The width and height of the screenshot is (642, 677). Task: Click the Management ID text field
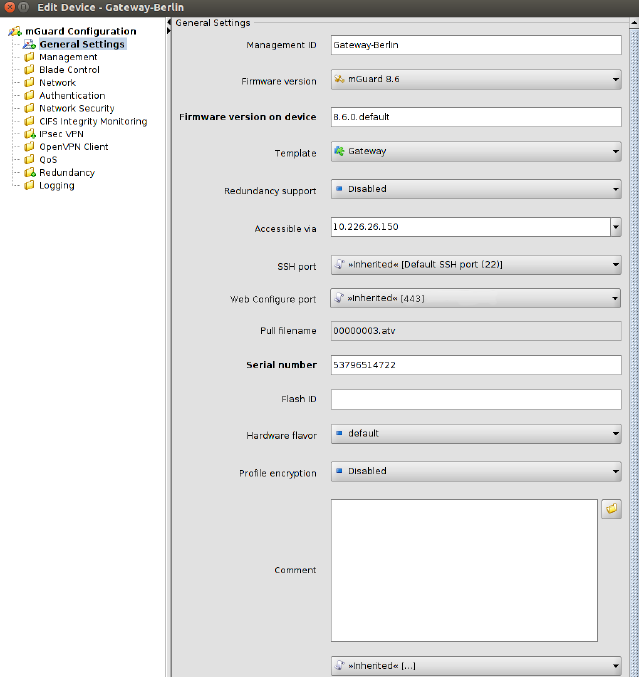(x=475, y=45)
